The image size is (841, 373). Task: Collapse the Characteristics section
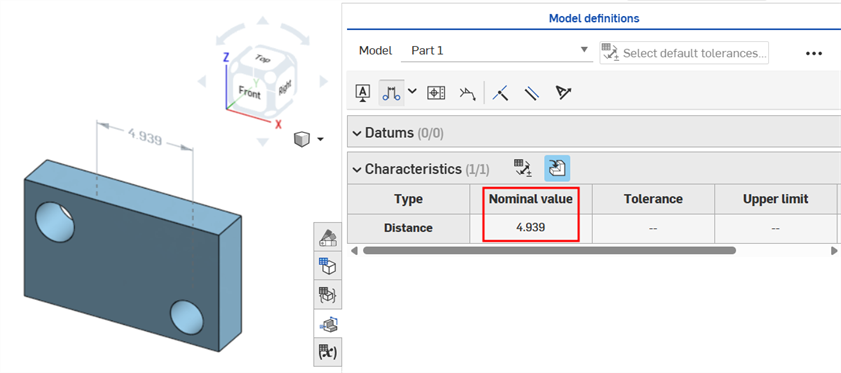point(357,170)
